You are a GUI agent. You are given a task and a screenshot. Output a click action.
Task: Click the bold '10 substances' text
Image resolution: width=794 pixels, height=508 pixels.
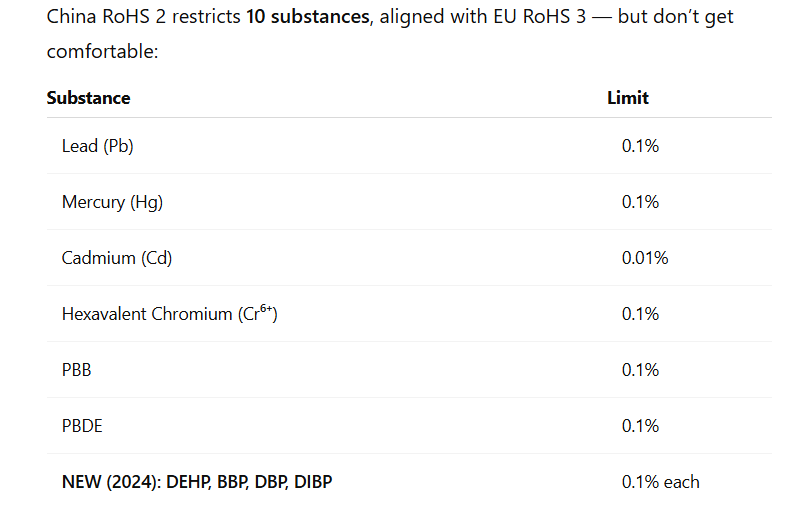tap(306, 18)
